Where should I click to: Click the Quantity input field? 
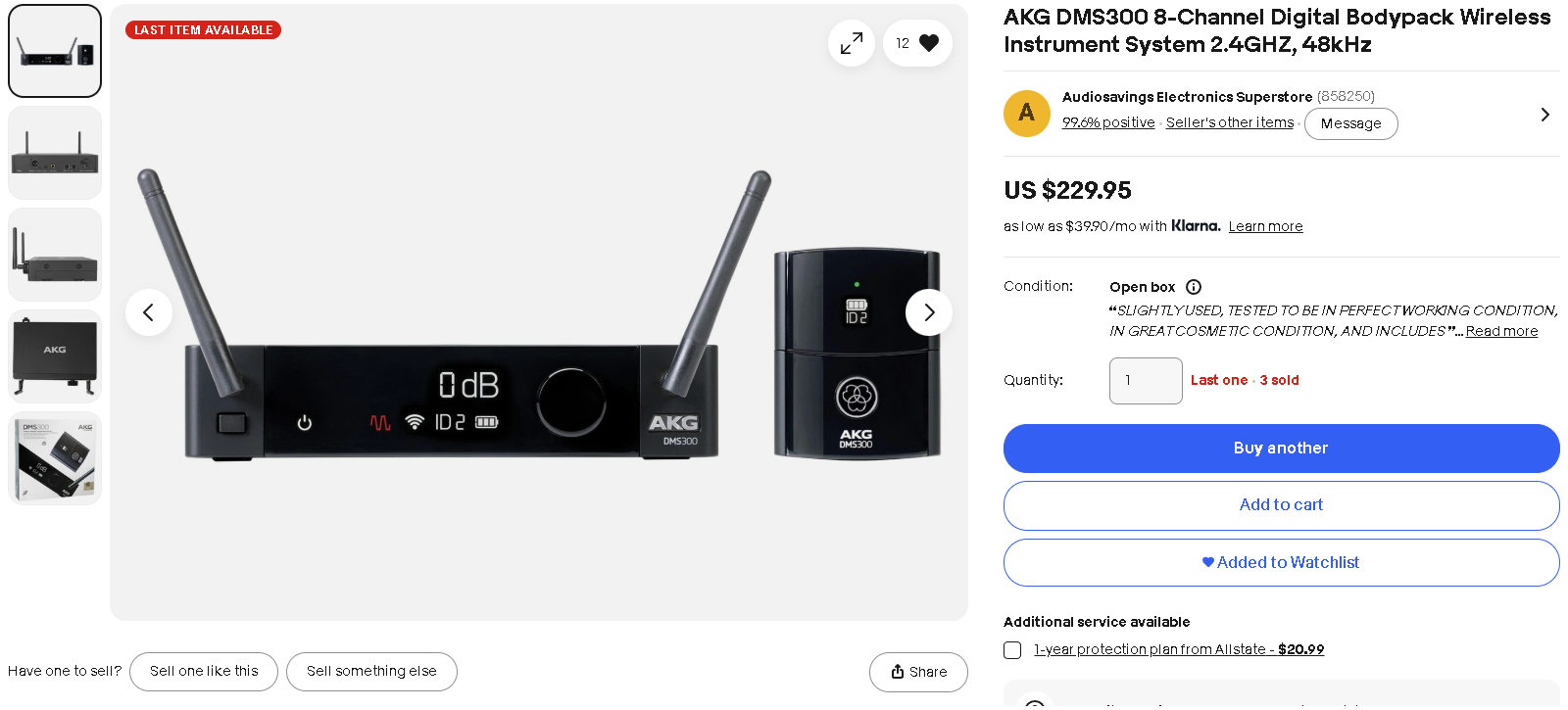coord(1146,381)
